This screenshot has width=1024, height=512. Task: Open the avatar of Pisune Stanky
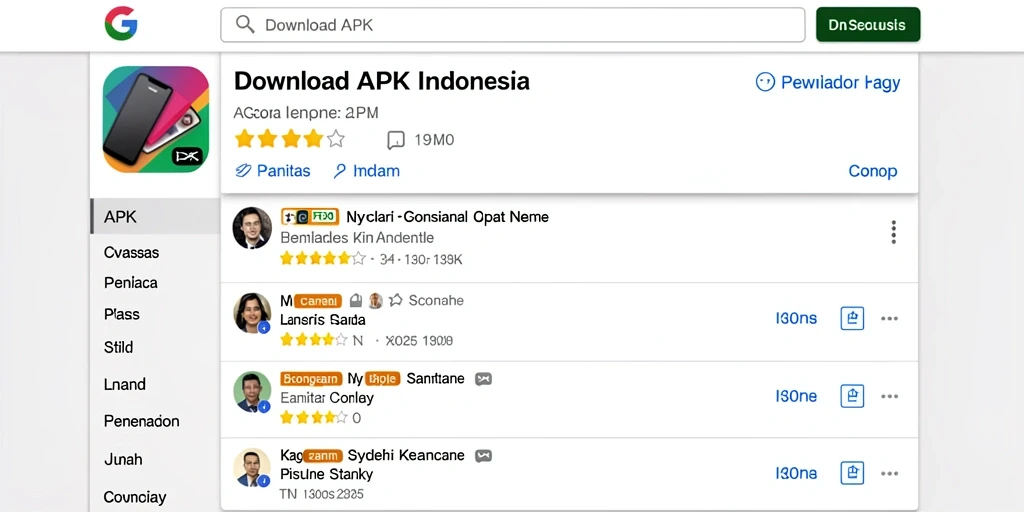coord(252,468)
